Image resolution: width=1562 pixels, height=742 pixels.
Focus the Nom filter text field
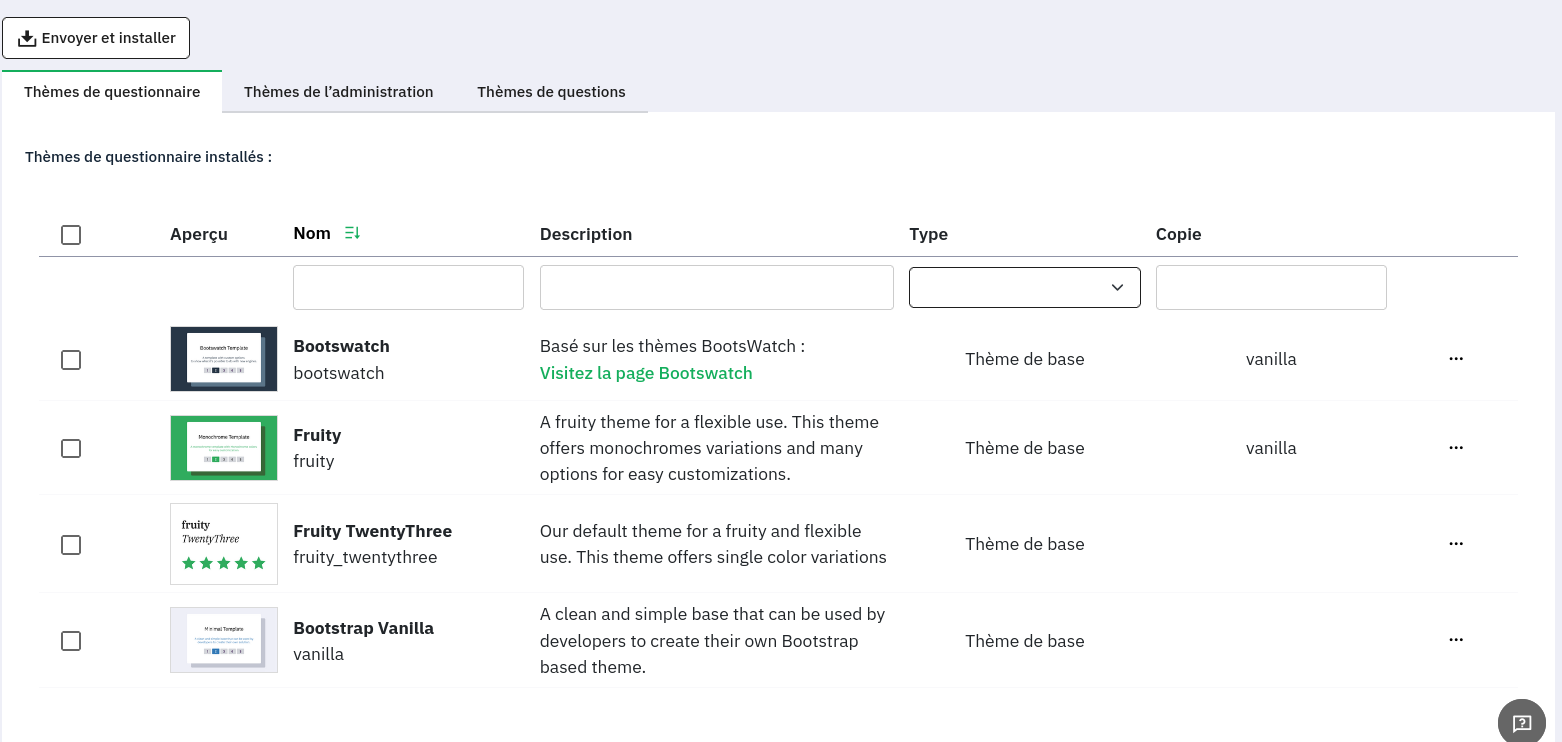pos(408,288)
